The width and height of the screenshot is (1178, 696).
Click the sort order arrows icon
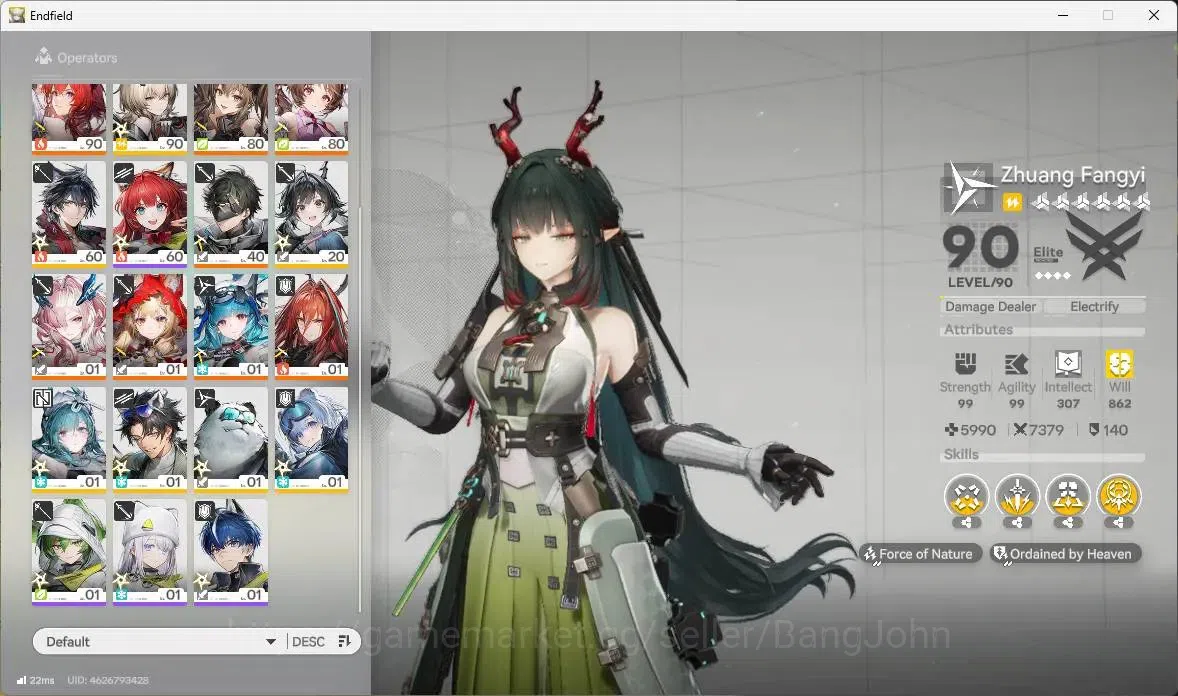point(344,641)
